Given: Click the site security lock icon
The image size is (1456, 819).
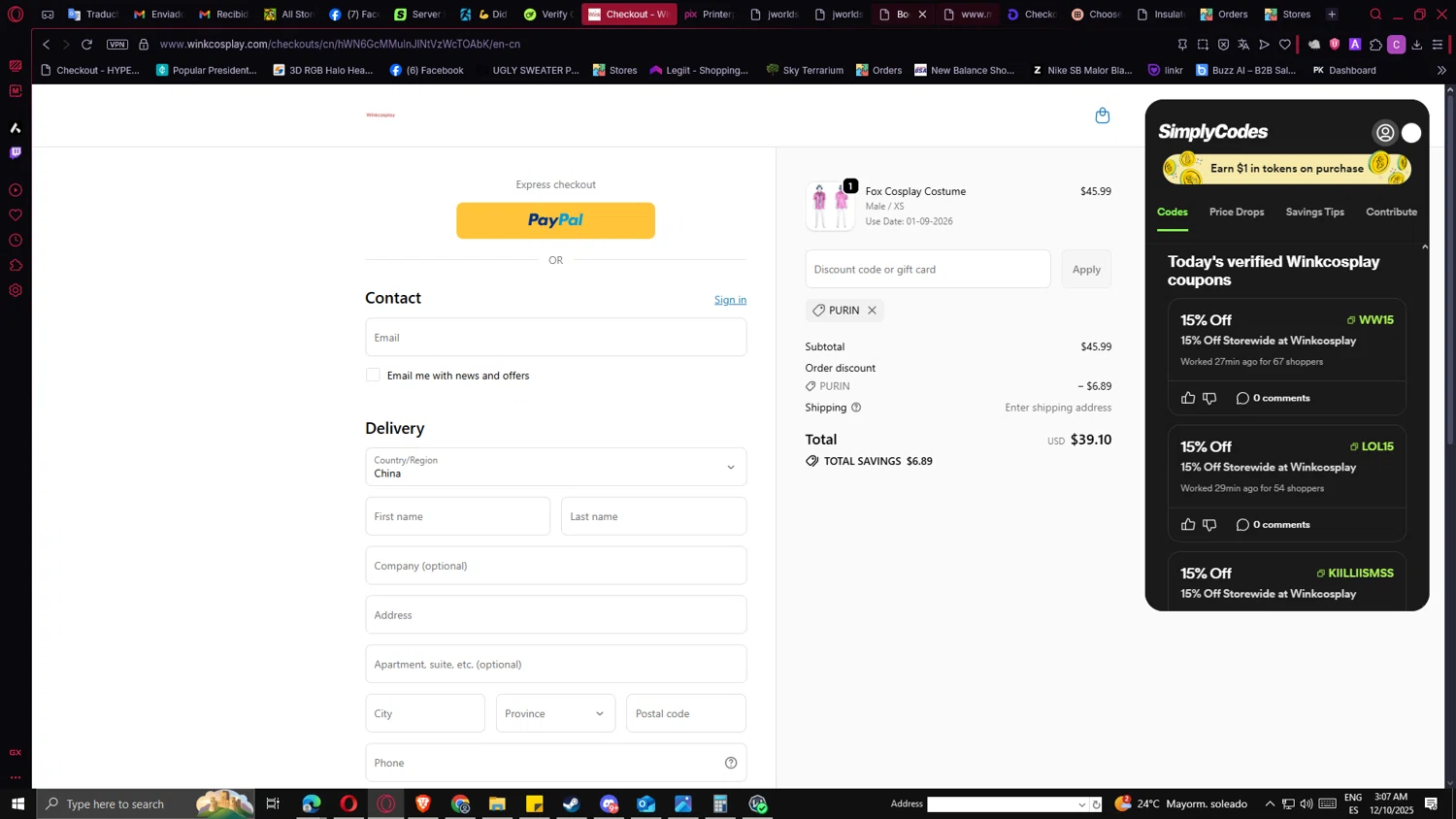Looking at the screenshot, I should pos(144,45).
